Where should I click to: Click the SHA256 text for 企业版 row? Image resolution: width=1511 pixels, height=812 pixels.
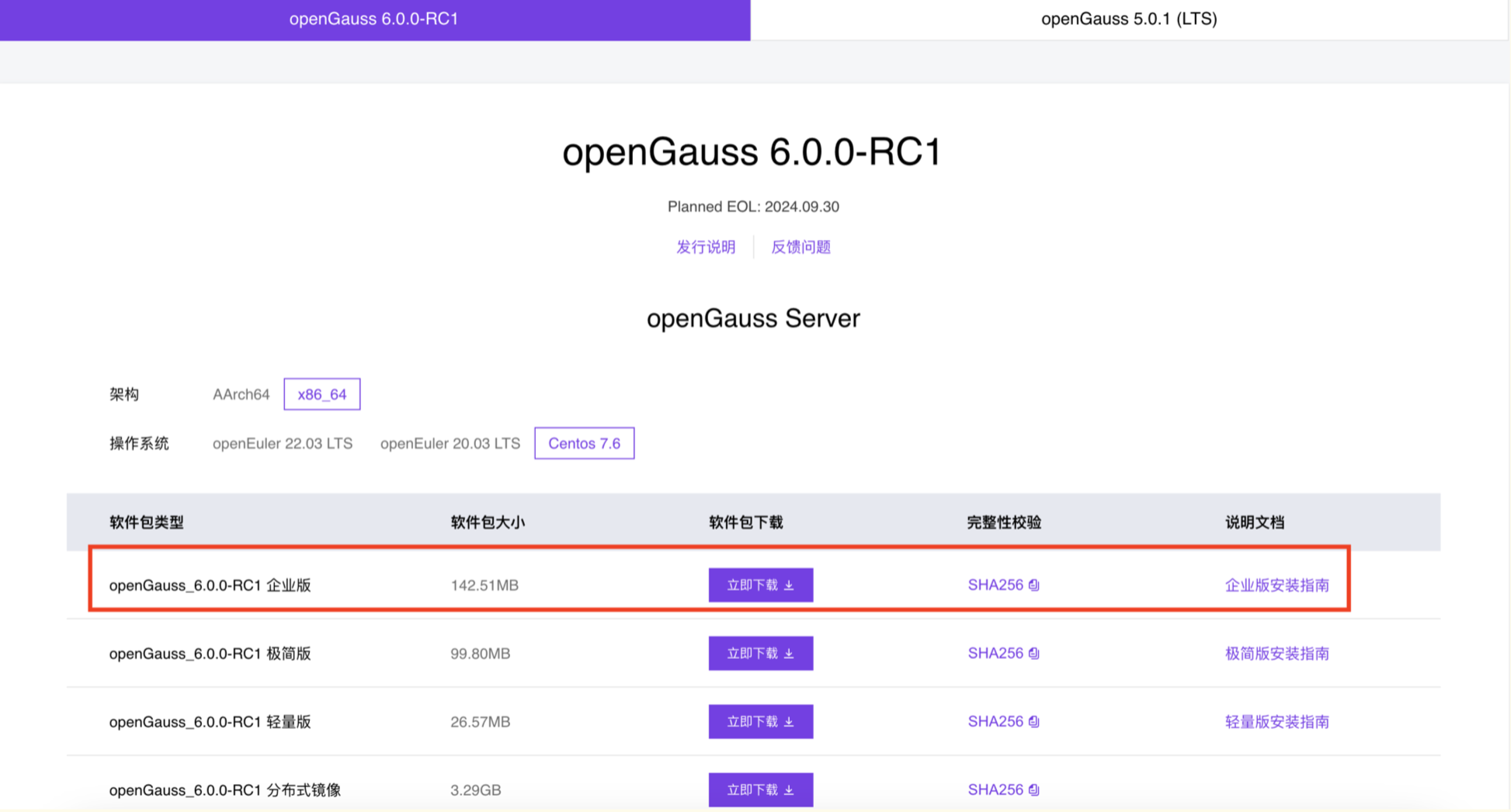(x=995, y=585)
